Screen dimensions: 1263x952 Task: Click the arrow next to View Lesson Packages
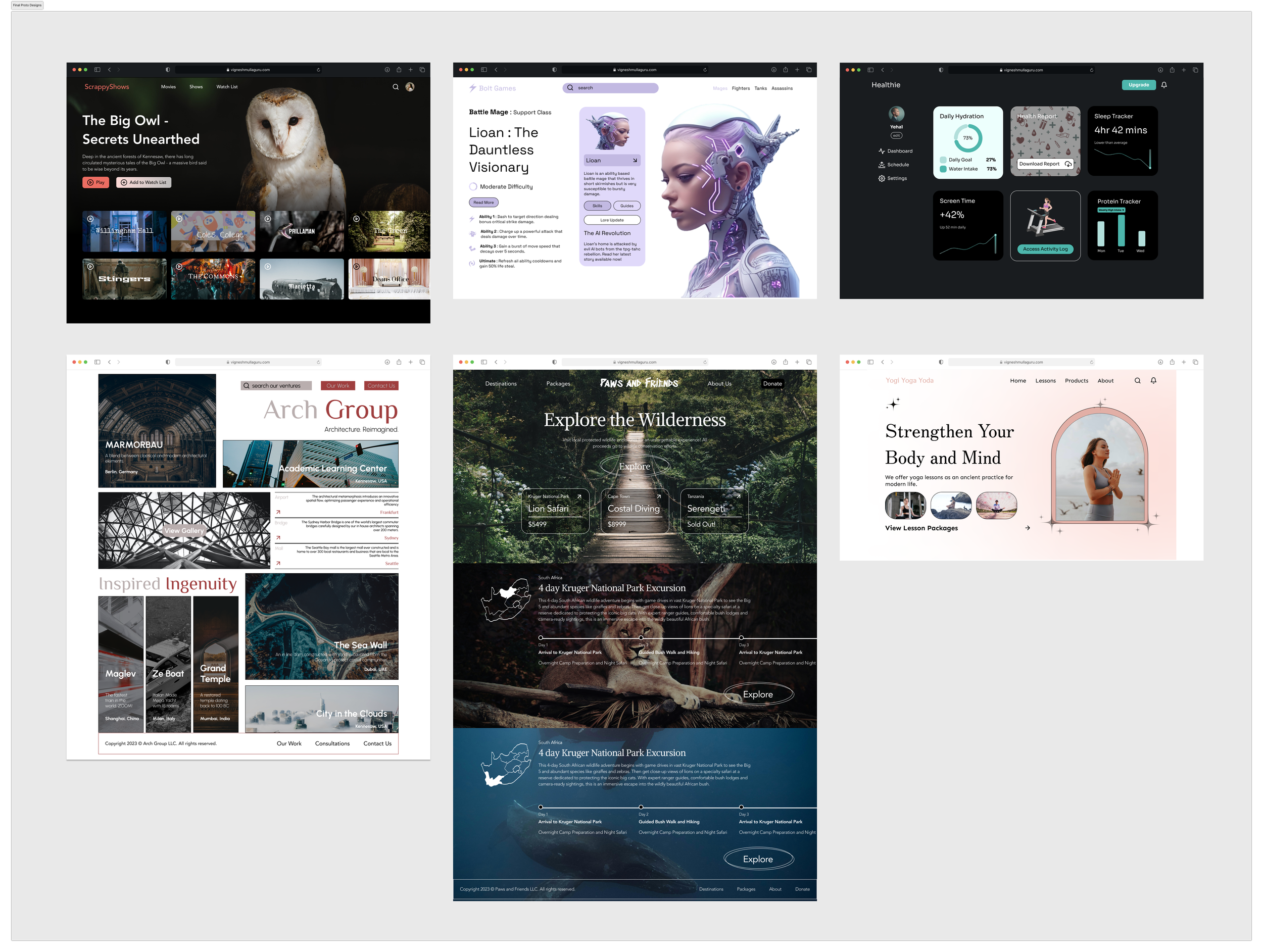point(1027,528)
